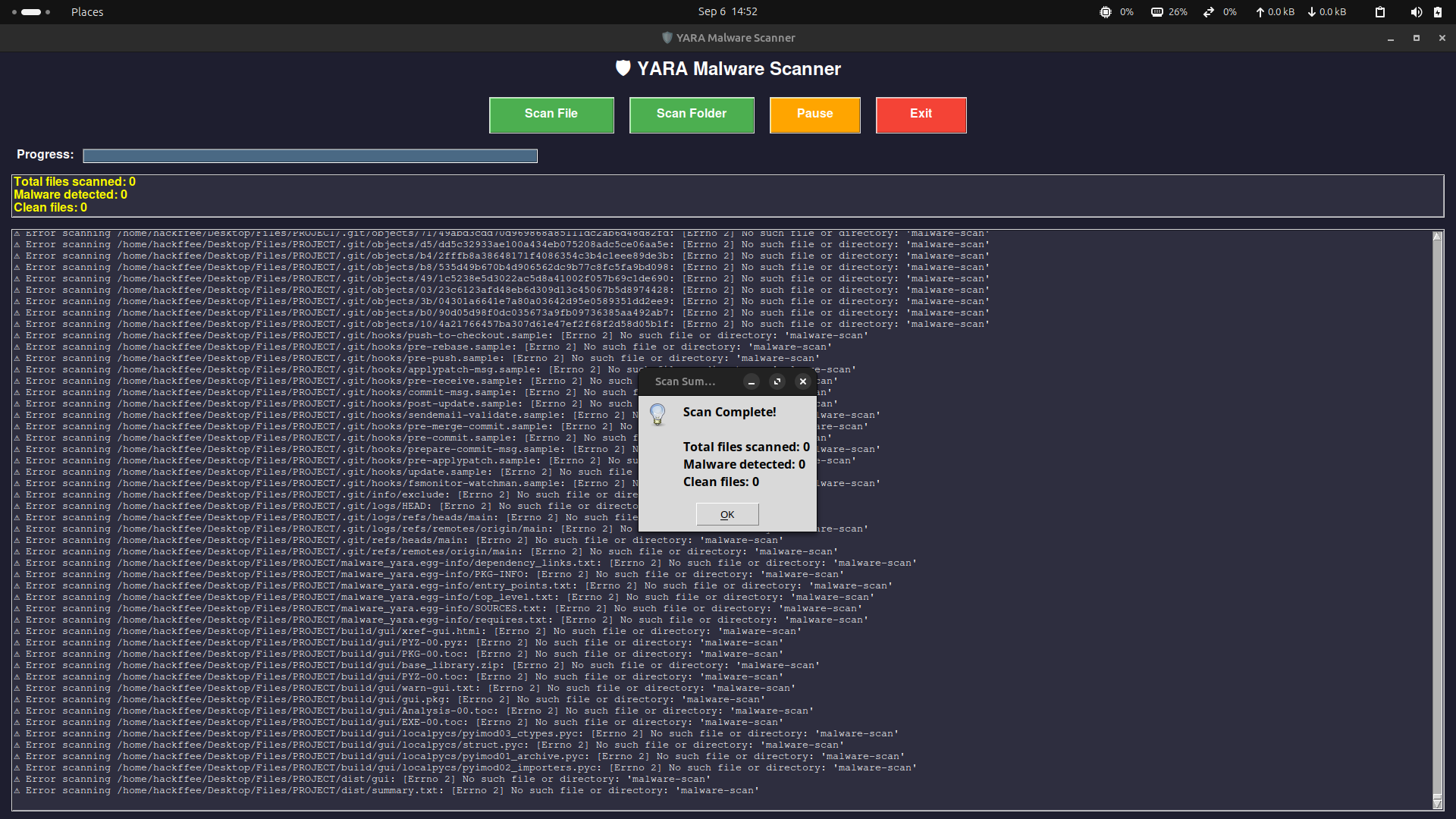The width and height of the screenshot is (1456, 819).
Task: Click the 'Clean files: 0' yellow stat
Action: (x=50, y=208)
